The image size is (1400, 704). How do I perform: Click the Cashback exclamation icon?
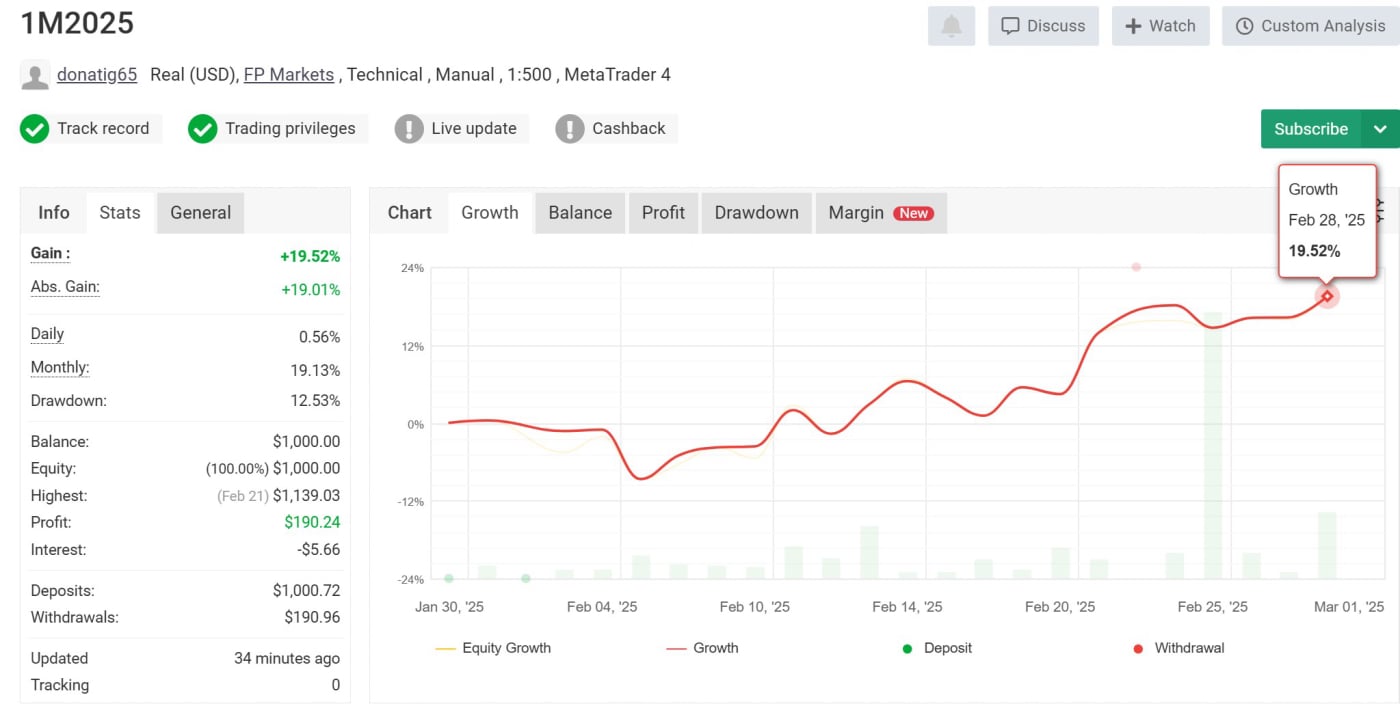click(570, 129)
